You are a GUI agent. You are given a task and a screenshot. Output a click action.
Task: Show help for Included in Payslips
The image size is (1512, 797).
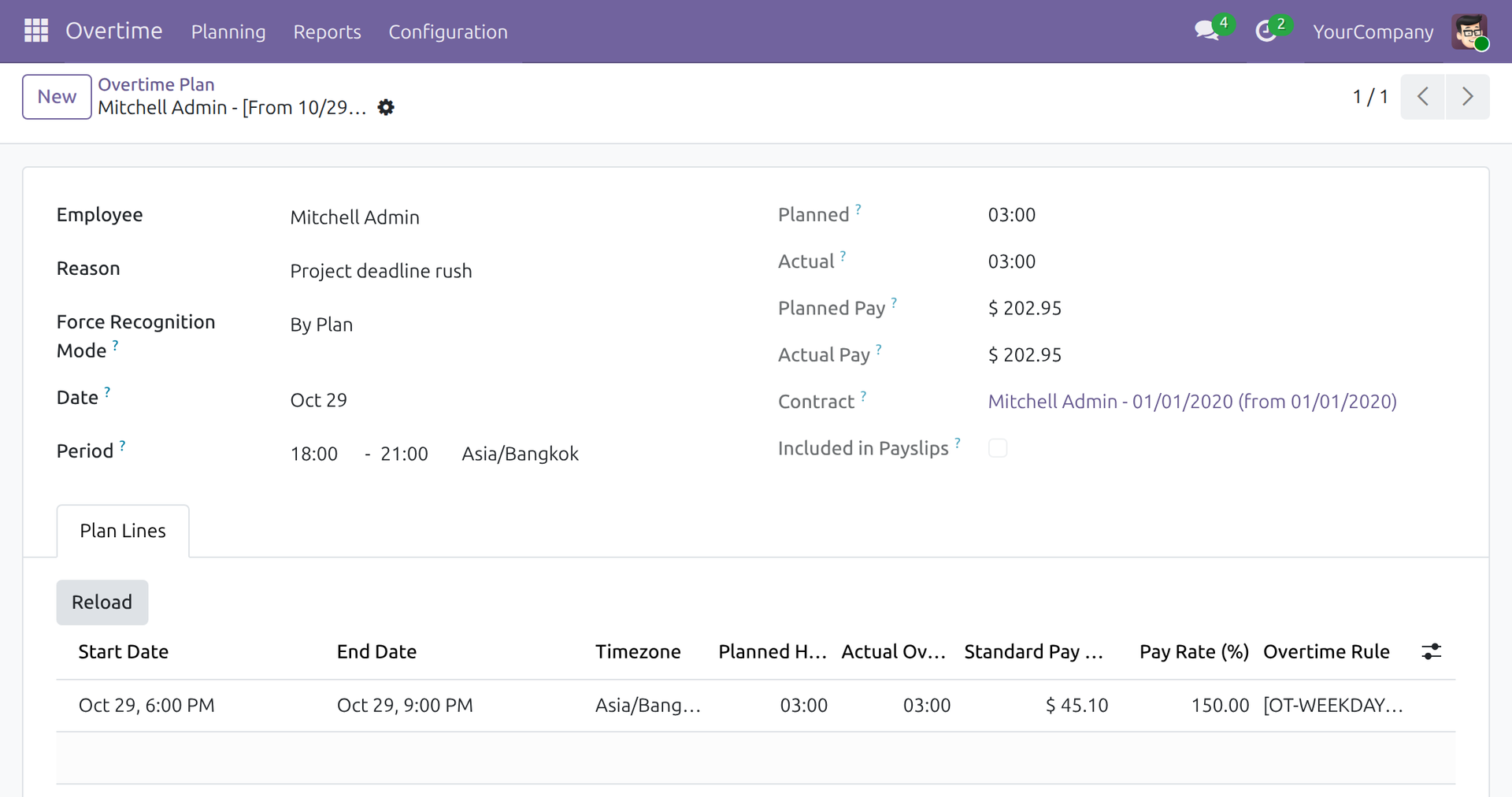(958, 443)
